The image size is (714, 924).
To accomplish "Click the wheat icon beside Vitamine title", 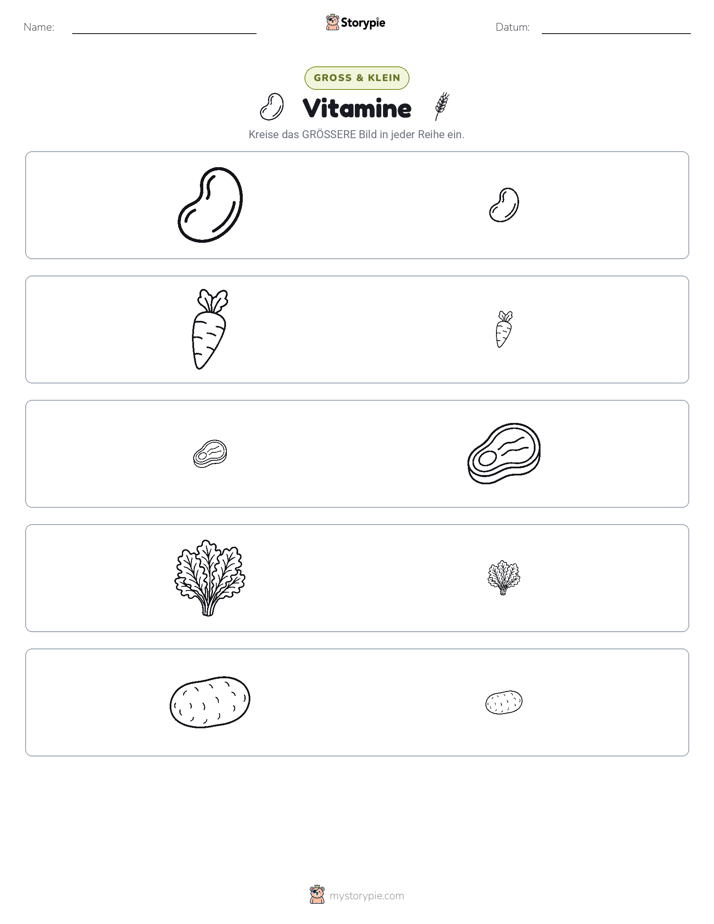I will coord(442,106).
